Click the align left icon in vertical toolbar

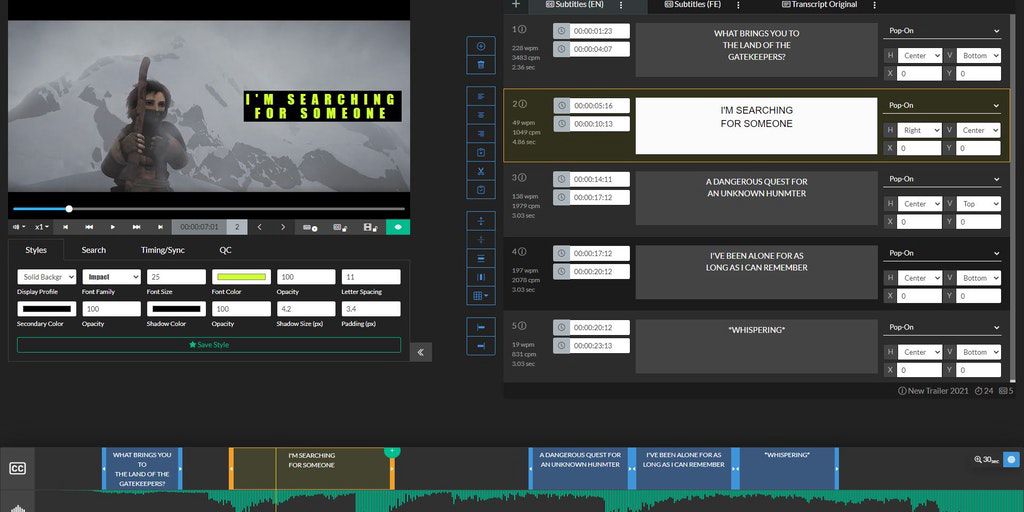point(481,96)
